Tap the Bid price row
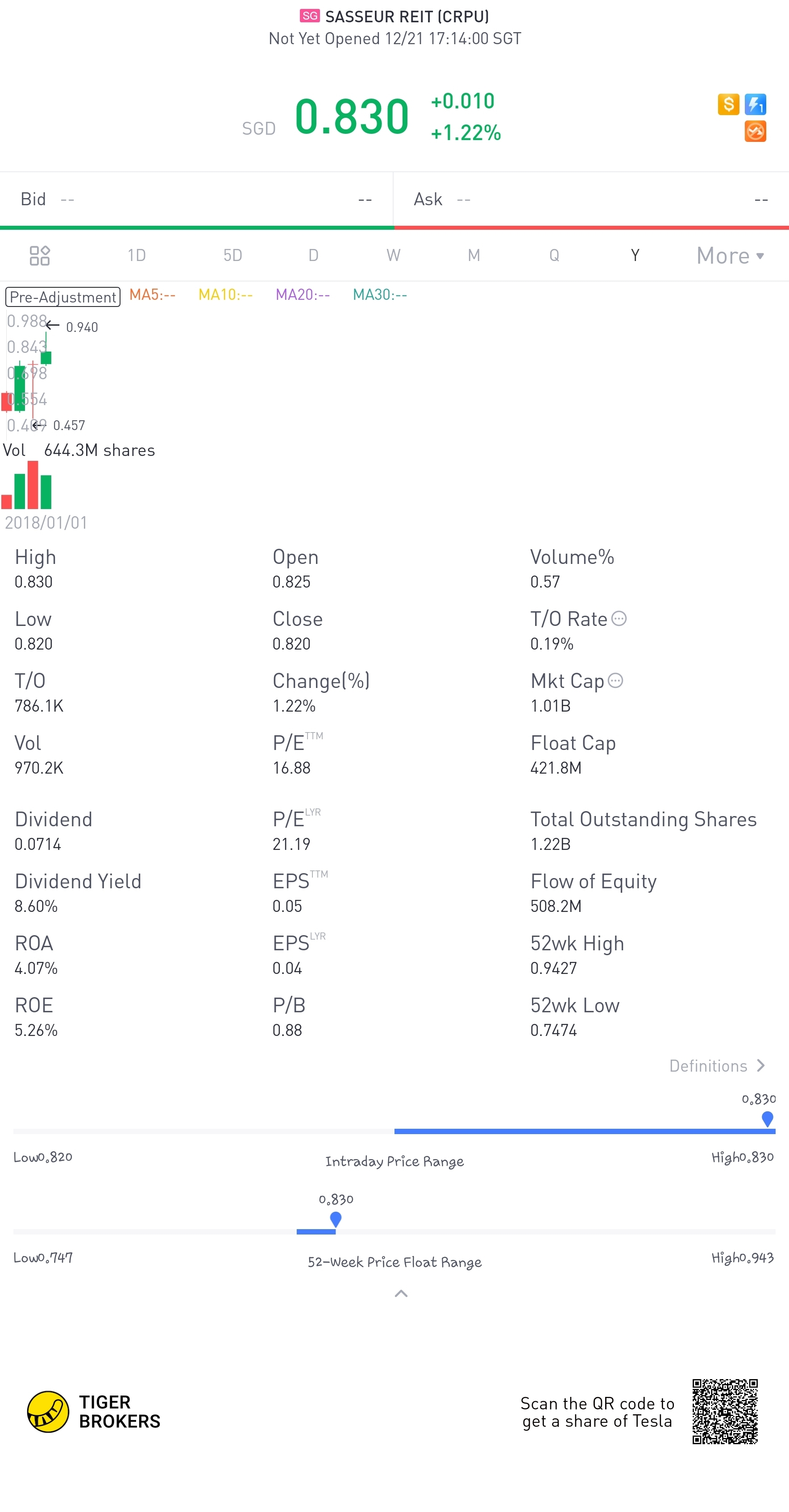Viewport: 789px width, 1512px height. click(x=196, y=199)
